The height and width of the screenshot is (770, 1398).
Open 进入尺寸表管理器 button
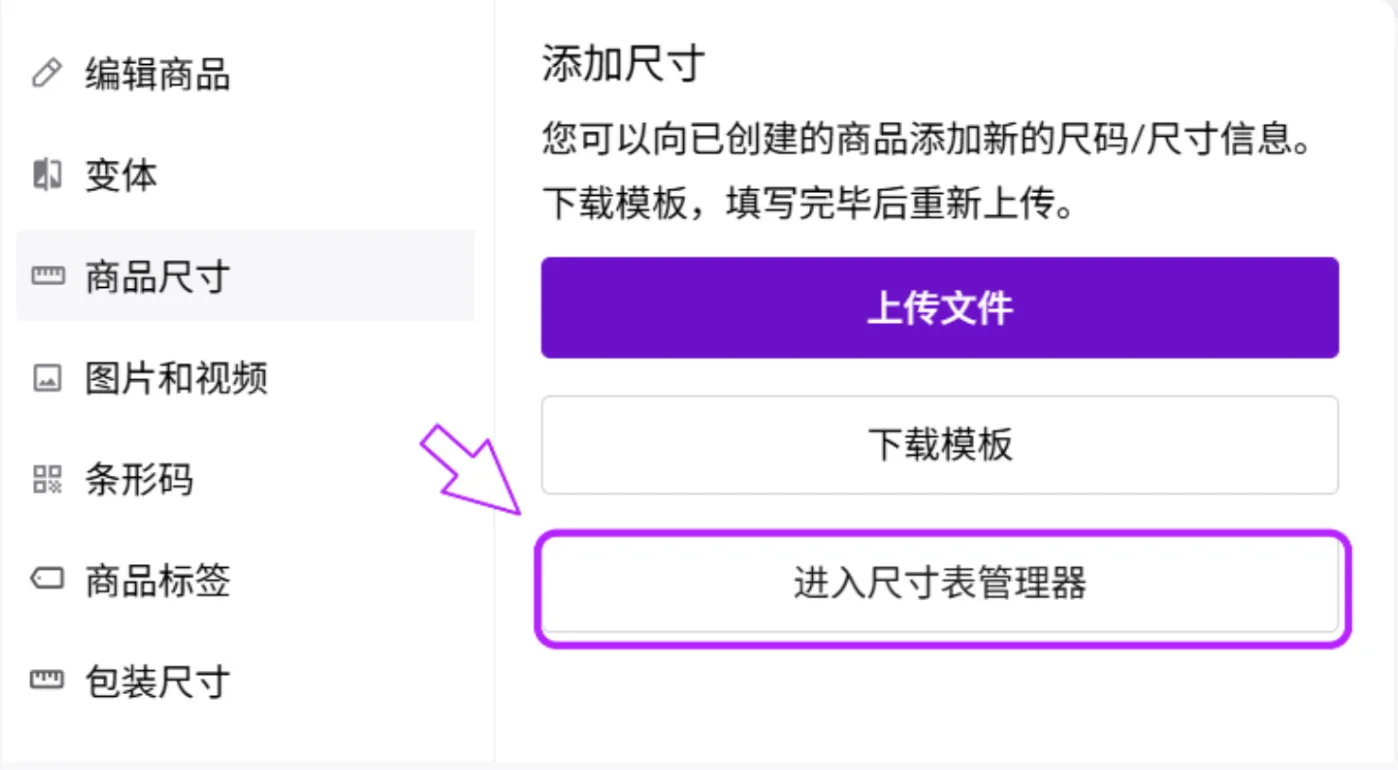[x=940, y=582]
